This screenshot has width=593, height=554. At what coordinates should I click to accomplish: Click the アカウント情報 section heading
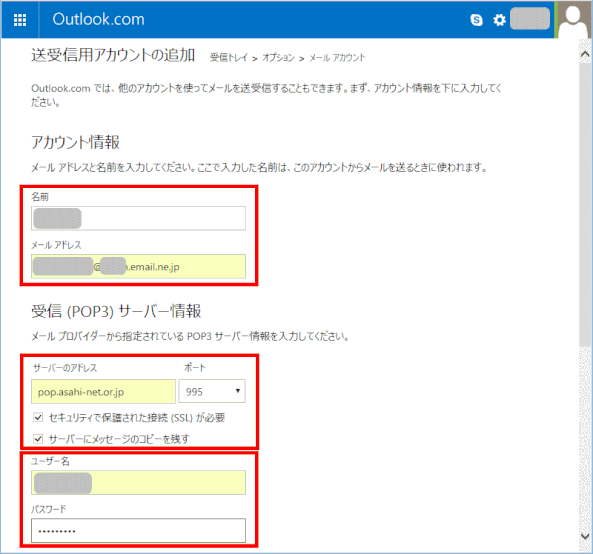coord(76,142)
